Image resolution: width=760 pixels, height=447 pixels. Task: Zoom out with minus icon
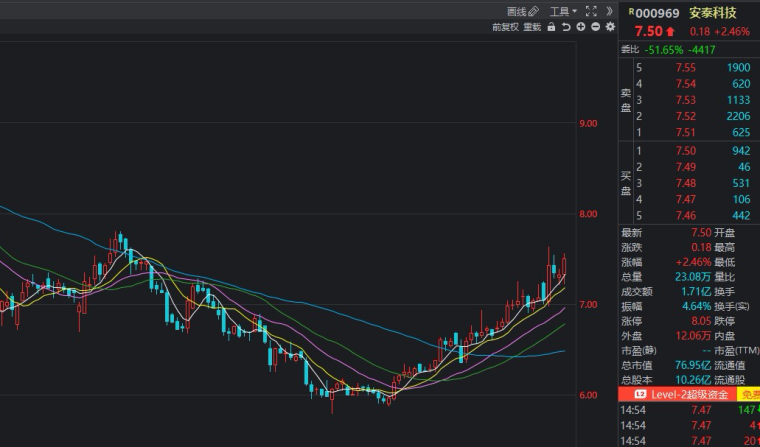tap(595, 27)
